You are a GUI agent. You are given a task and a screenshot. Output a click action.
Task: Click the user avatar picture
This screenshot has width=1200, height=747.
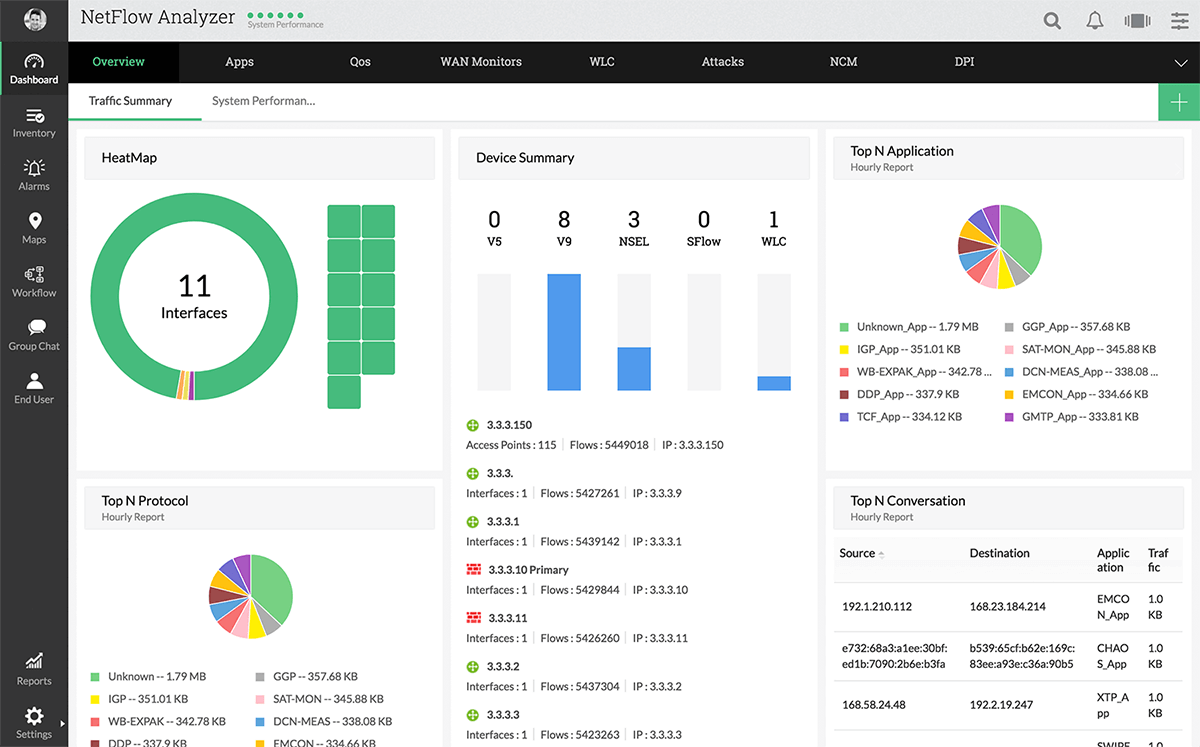34,20
